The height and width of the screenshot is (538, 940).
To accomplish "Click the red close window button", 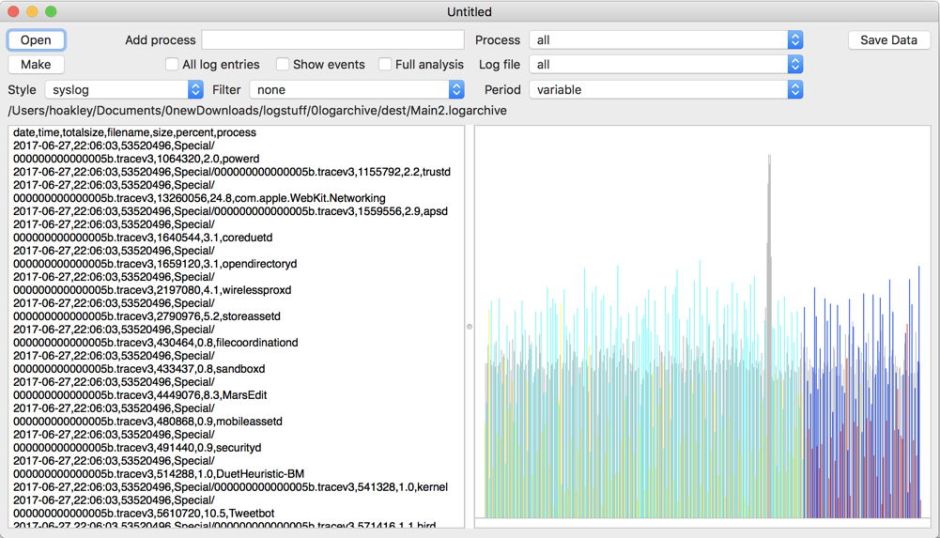I will [x=13, y=12].
